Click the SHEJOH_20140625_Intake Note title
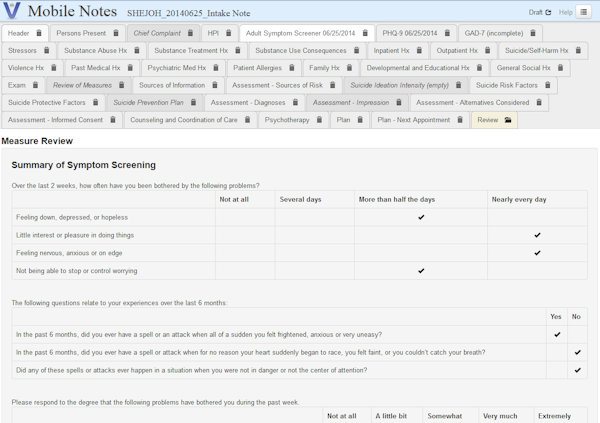Viewport: 600px width, 423px height. 189,13
